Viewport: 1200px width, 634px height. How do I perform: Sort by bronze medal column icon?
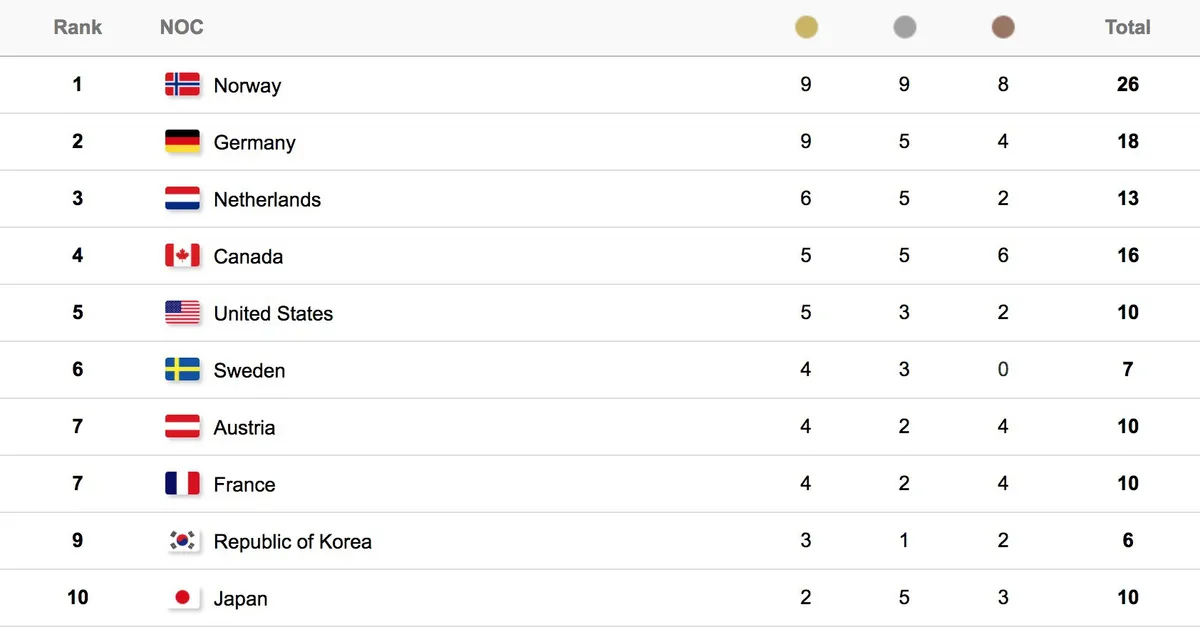pyautogui.click(x=1003, y=27)
